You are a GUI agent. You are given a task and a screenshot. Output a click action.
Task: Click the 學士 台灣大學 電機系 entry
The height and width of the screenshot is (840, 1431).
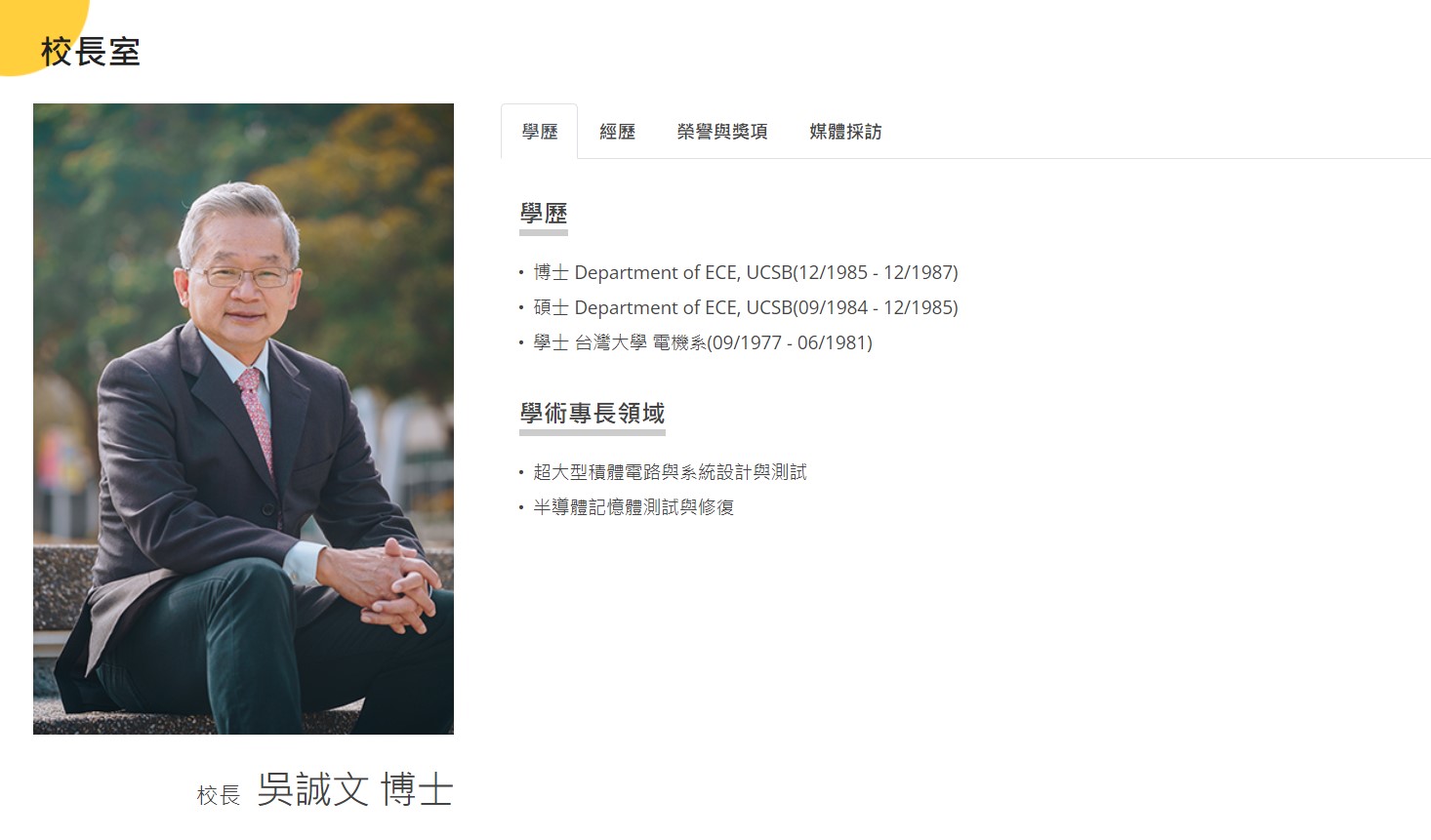703,342
